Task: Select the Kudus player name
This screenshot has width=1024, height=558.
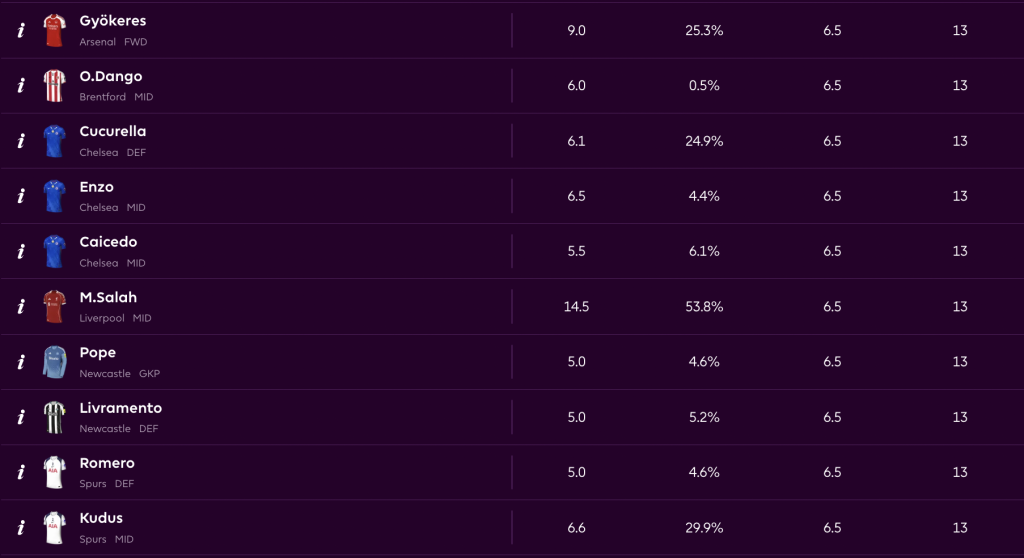Action: (x=101, y=519)
